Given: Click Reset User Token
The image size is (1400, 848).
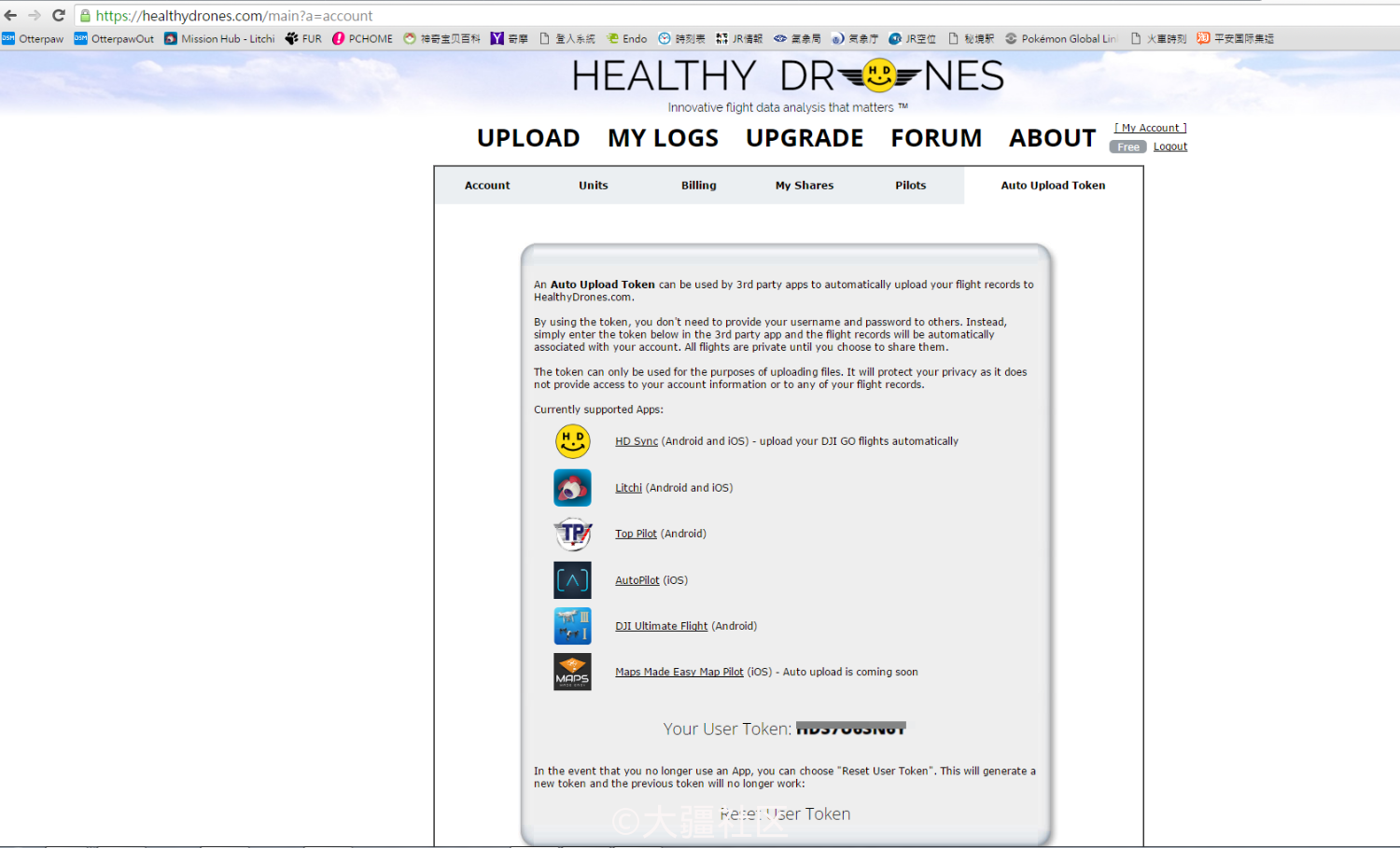Looking at the screenshot, I should [785, 813].
